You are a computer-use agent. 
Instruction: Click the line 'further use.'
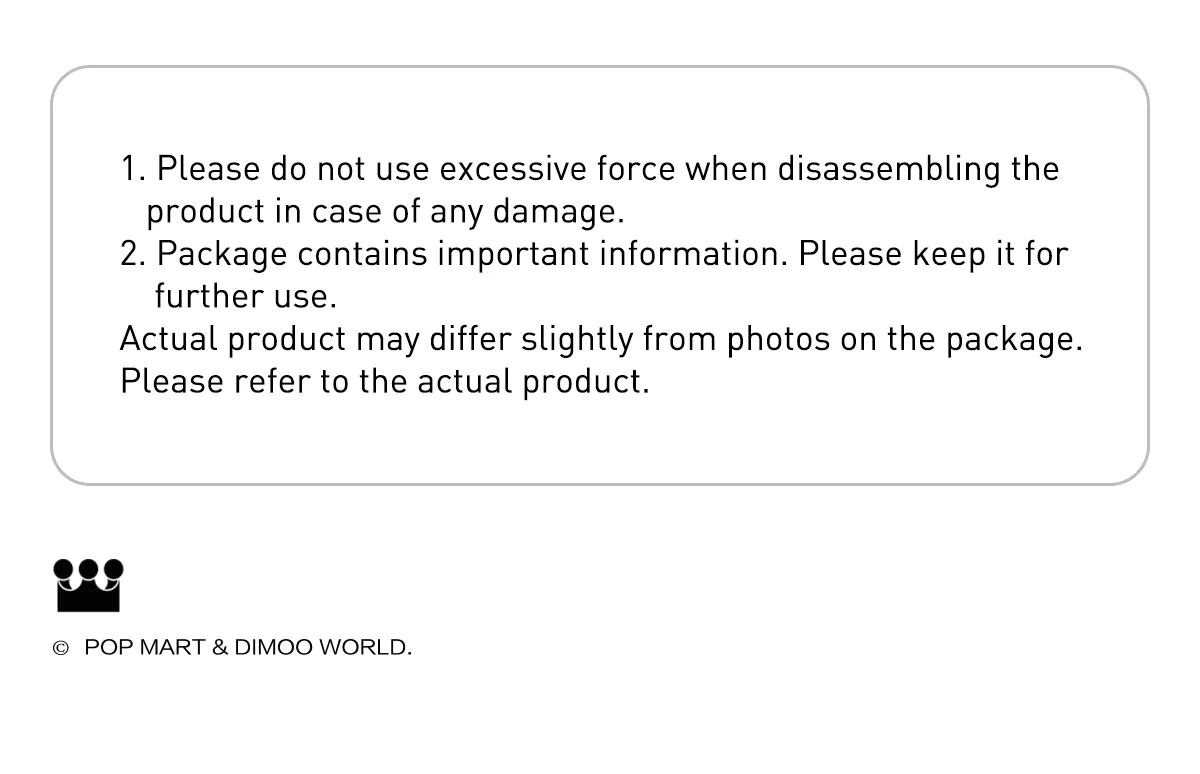246,297
